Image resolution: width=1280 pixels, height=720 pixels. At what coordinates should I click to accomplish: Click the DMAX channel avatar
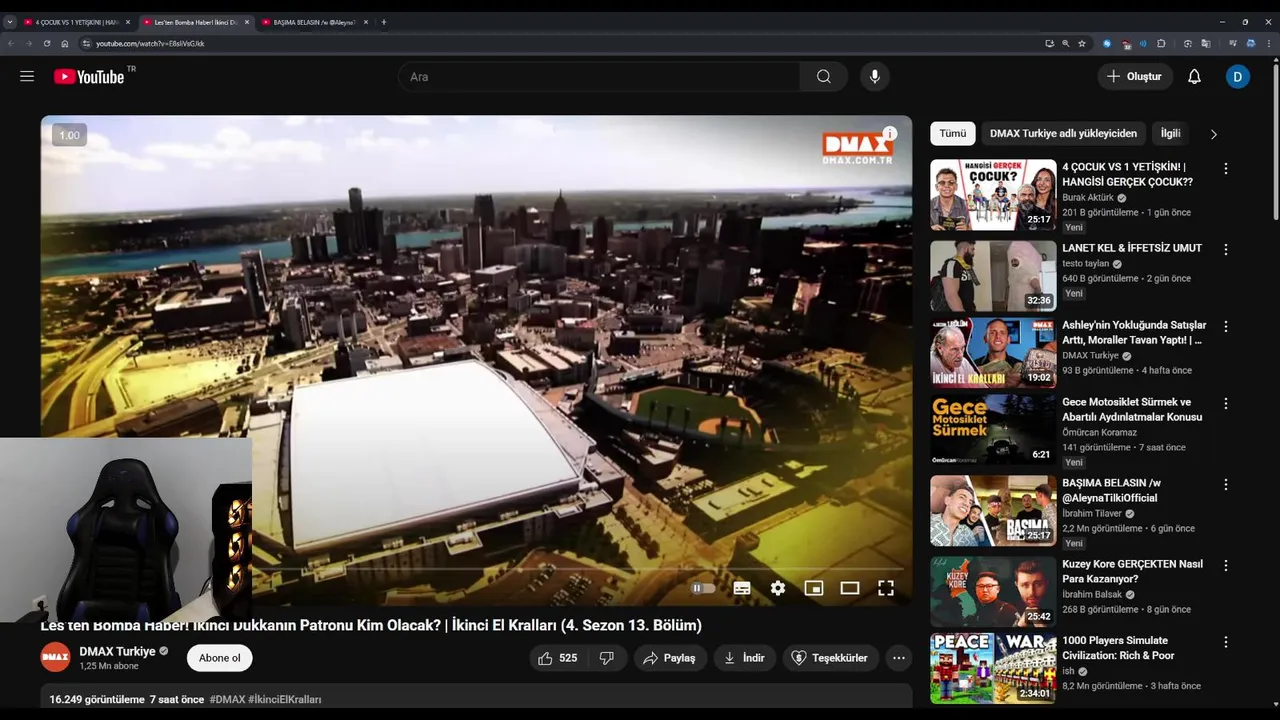[56, 657]
